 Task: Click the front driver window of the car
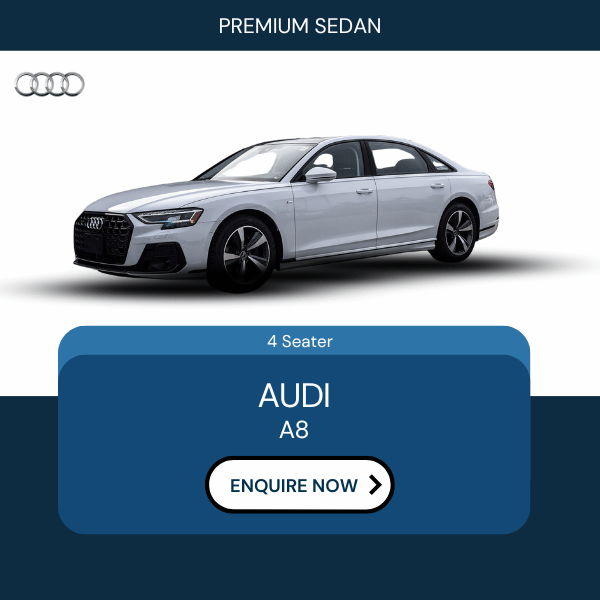coord(338,160)
